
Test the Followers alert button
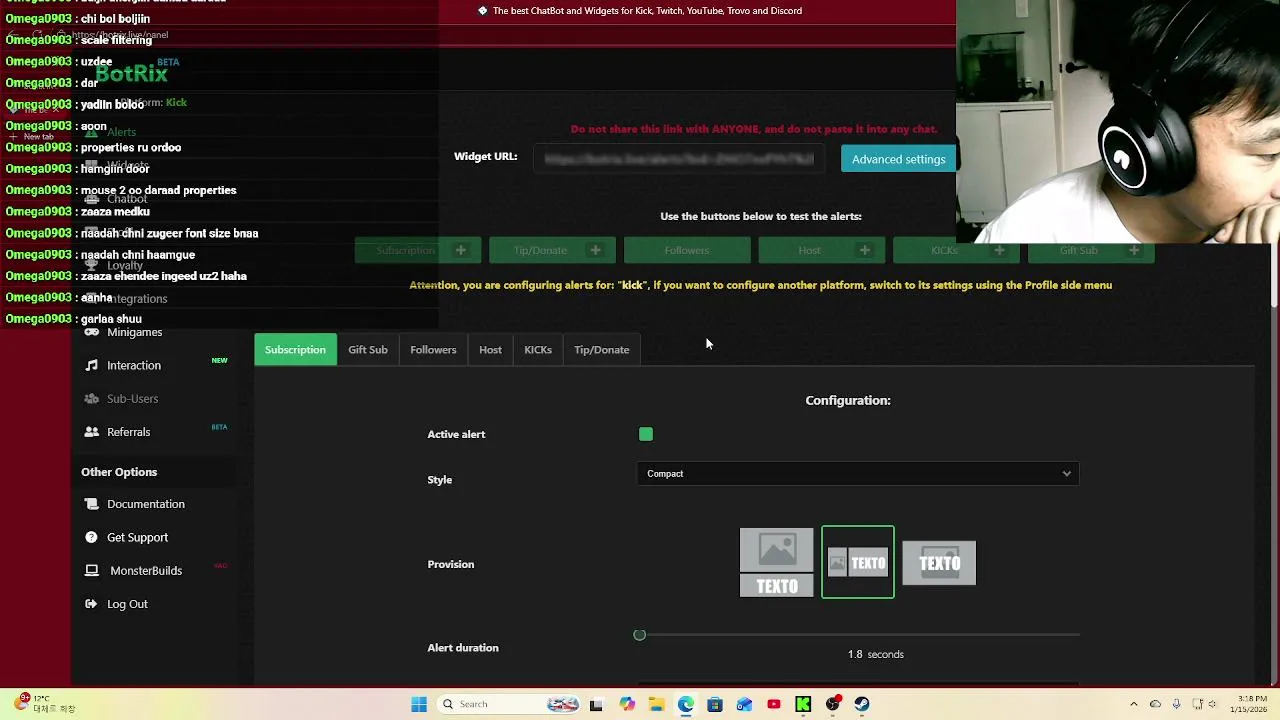(x=687, y=250)
